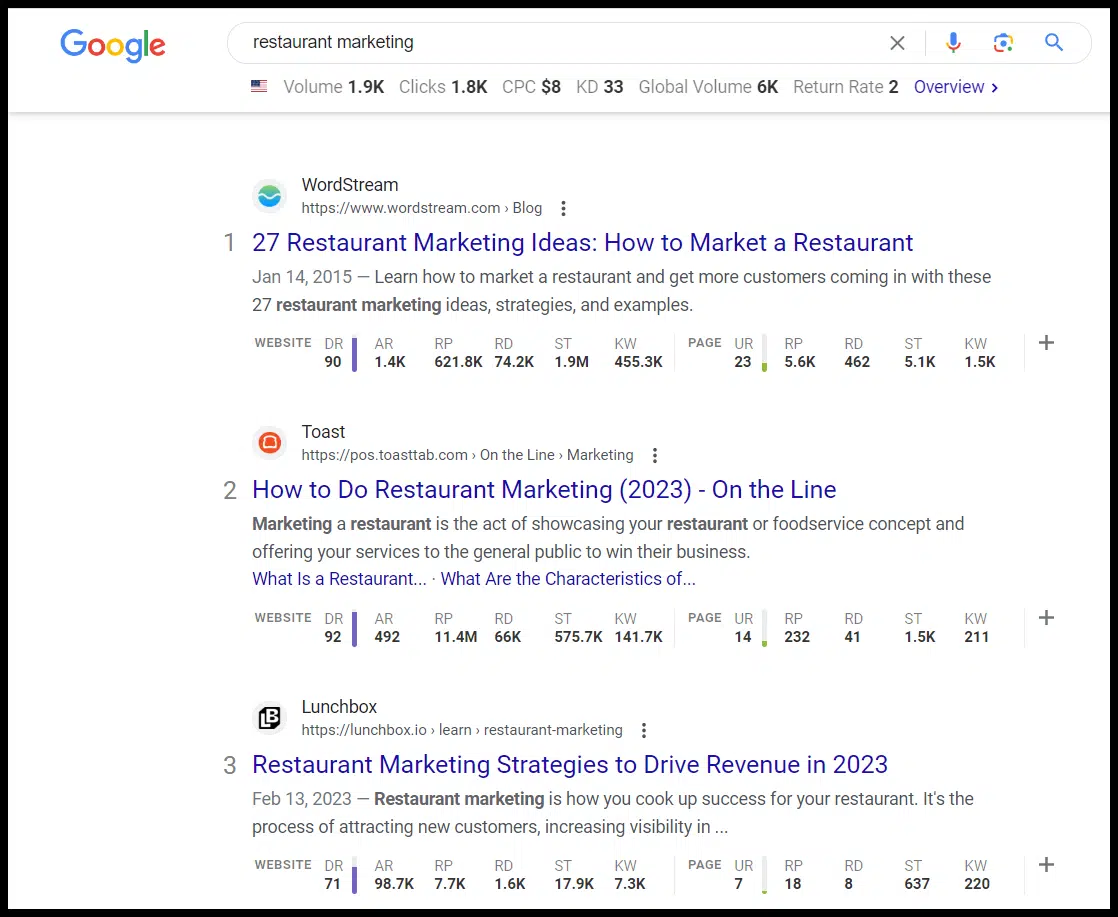Click the Lunchbox site favicon

(x=269, y=717)
